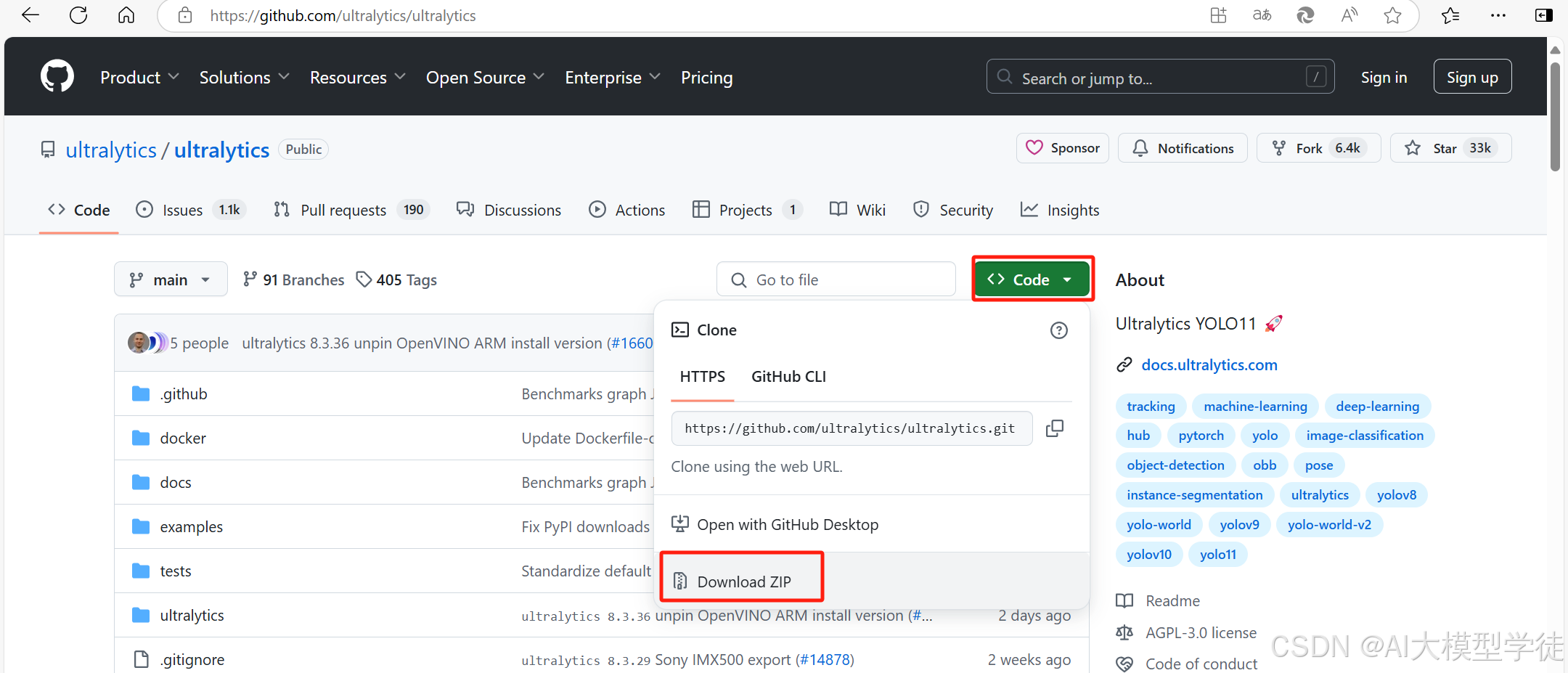
Task: Open the docker folder icon
Action: point(141,438)
